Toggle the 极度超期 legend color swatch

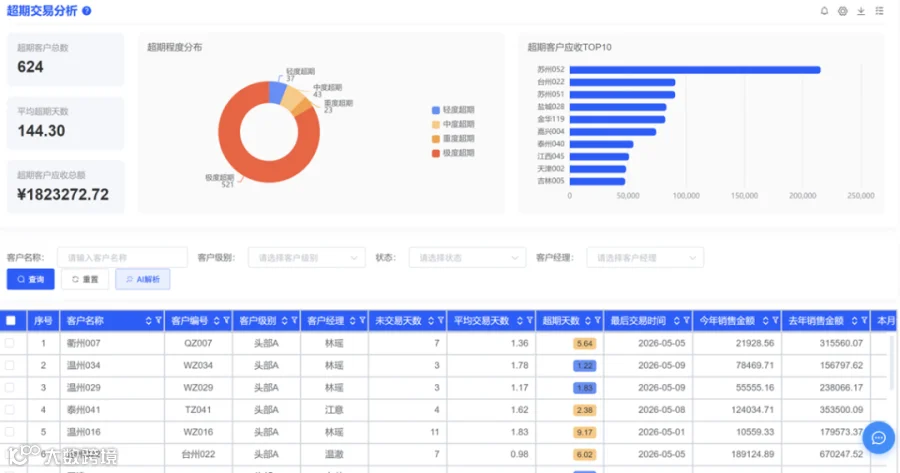436,153
